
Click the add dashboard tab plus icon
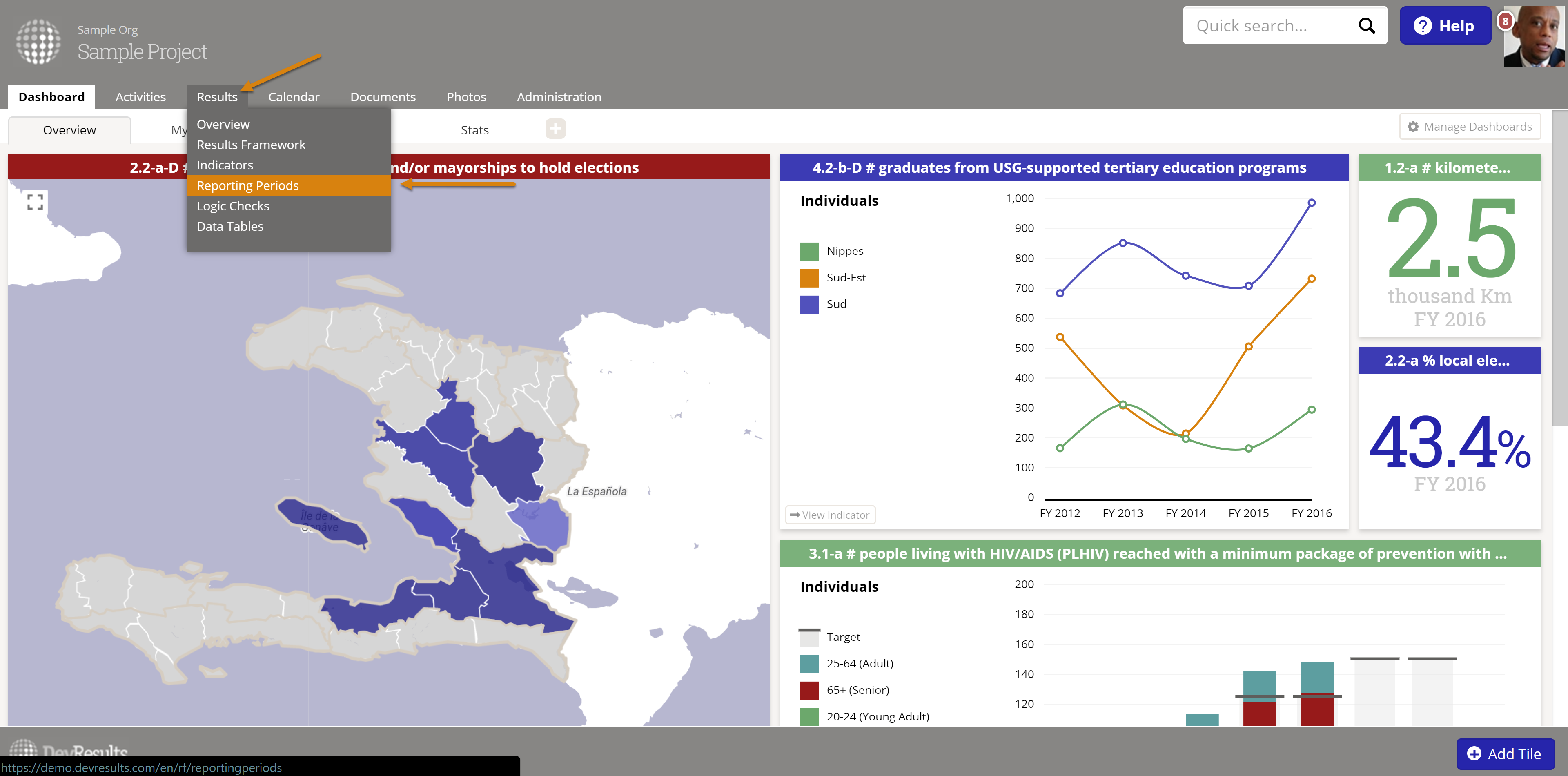pos(555,128)
